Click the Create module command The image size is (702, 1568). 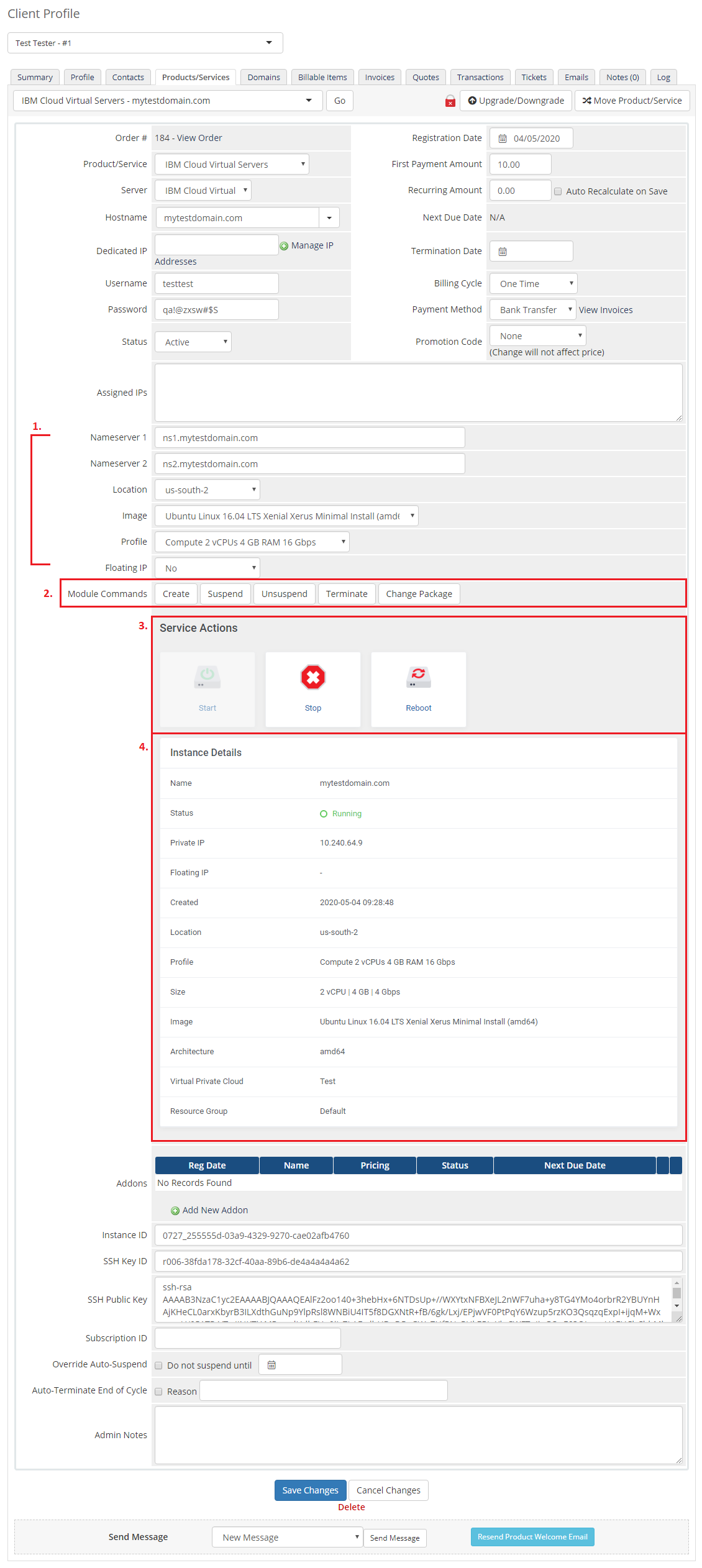coord(176,594)
